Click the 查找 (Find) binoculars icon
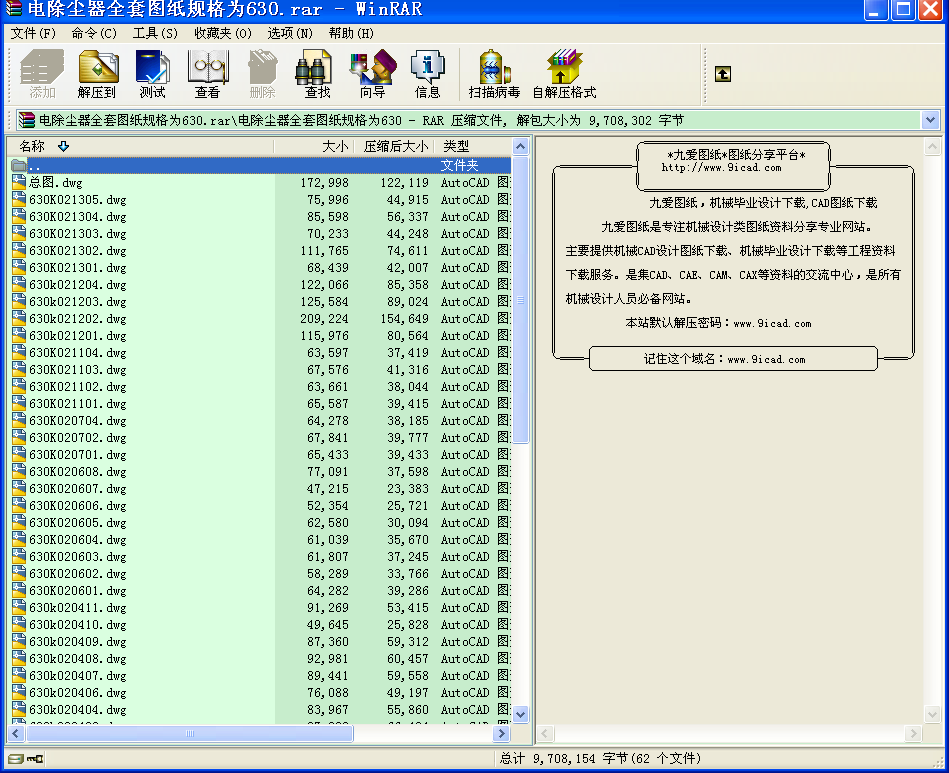The height and width of the screenshot is (773, 949). pyautogui.click(x=317, y=74)
